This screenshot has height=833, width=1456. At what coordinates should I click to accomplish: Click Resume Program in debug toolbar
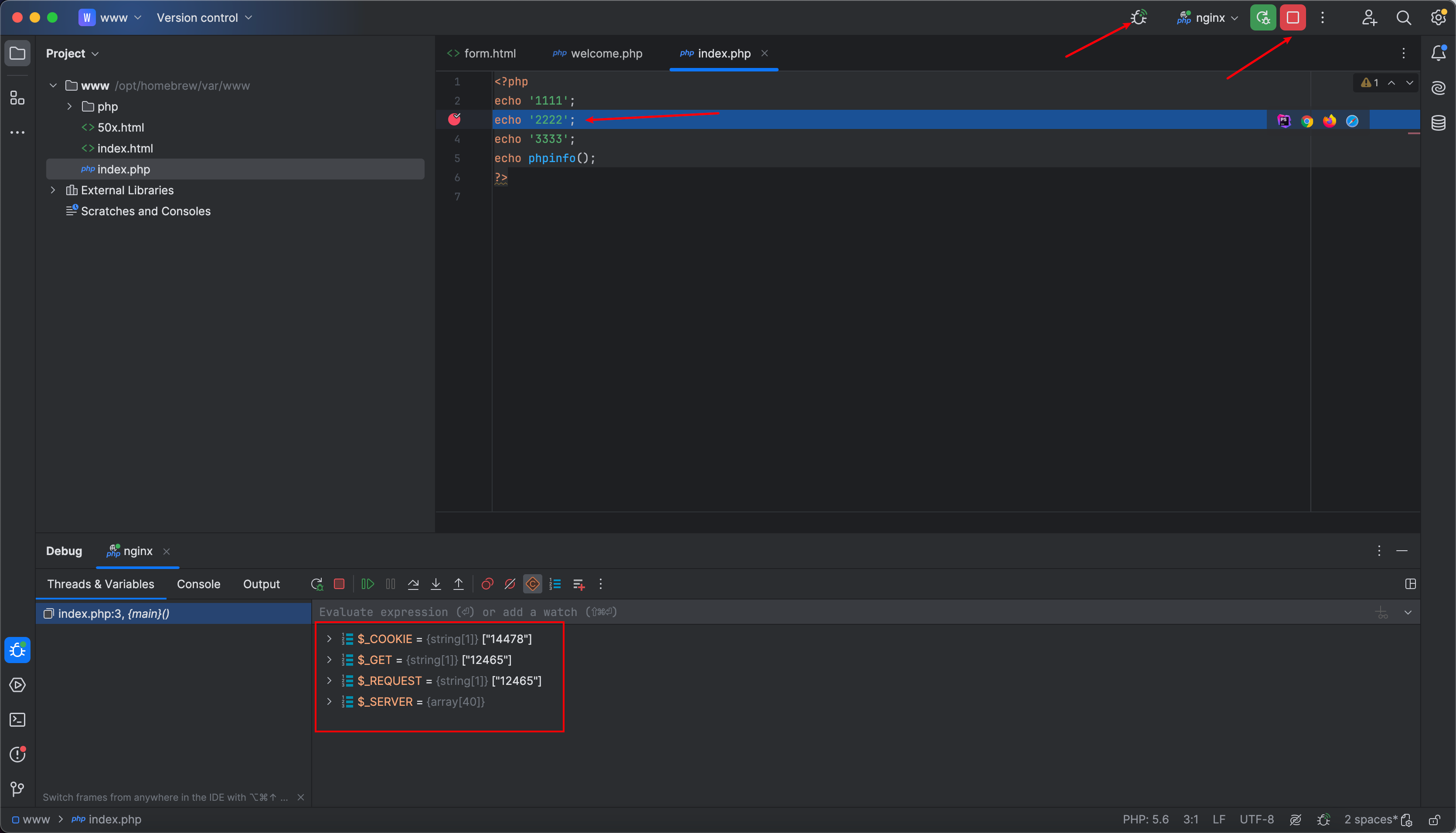(x=367, y=584)
